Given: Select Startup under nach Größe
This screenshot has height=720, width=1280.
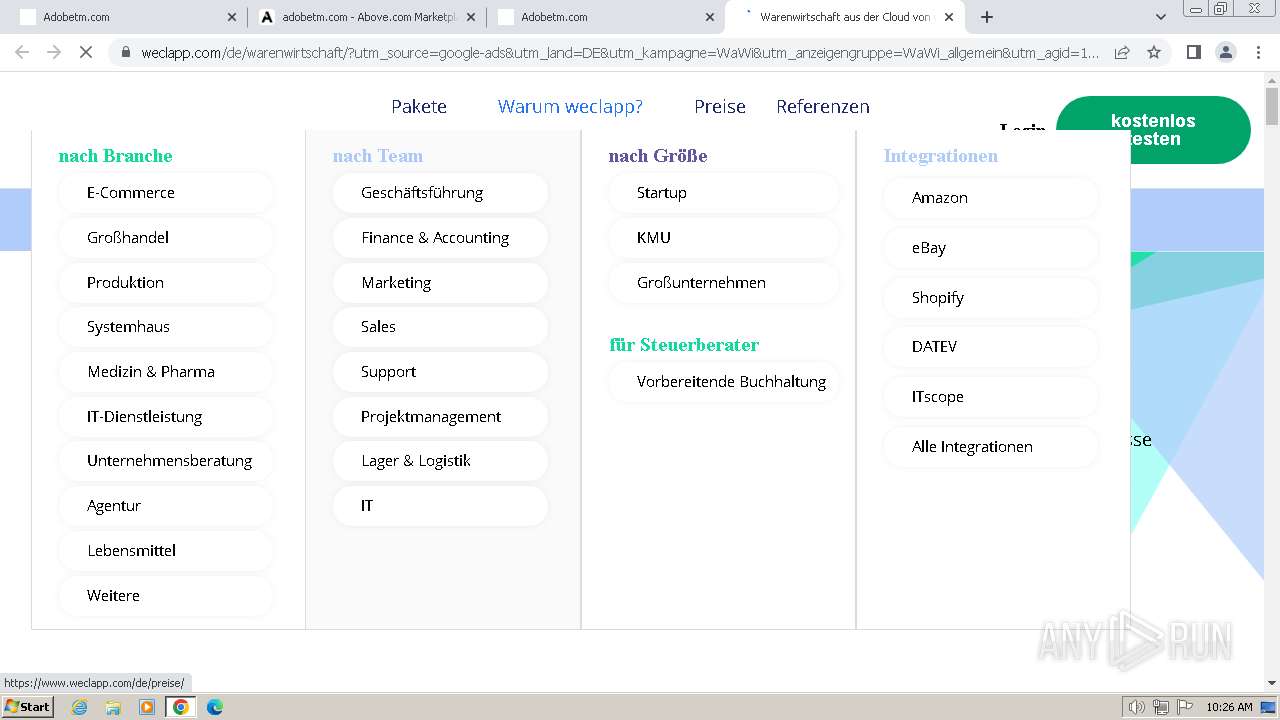Looking at the screenshot, I should point(724,193).
